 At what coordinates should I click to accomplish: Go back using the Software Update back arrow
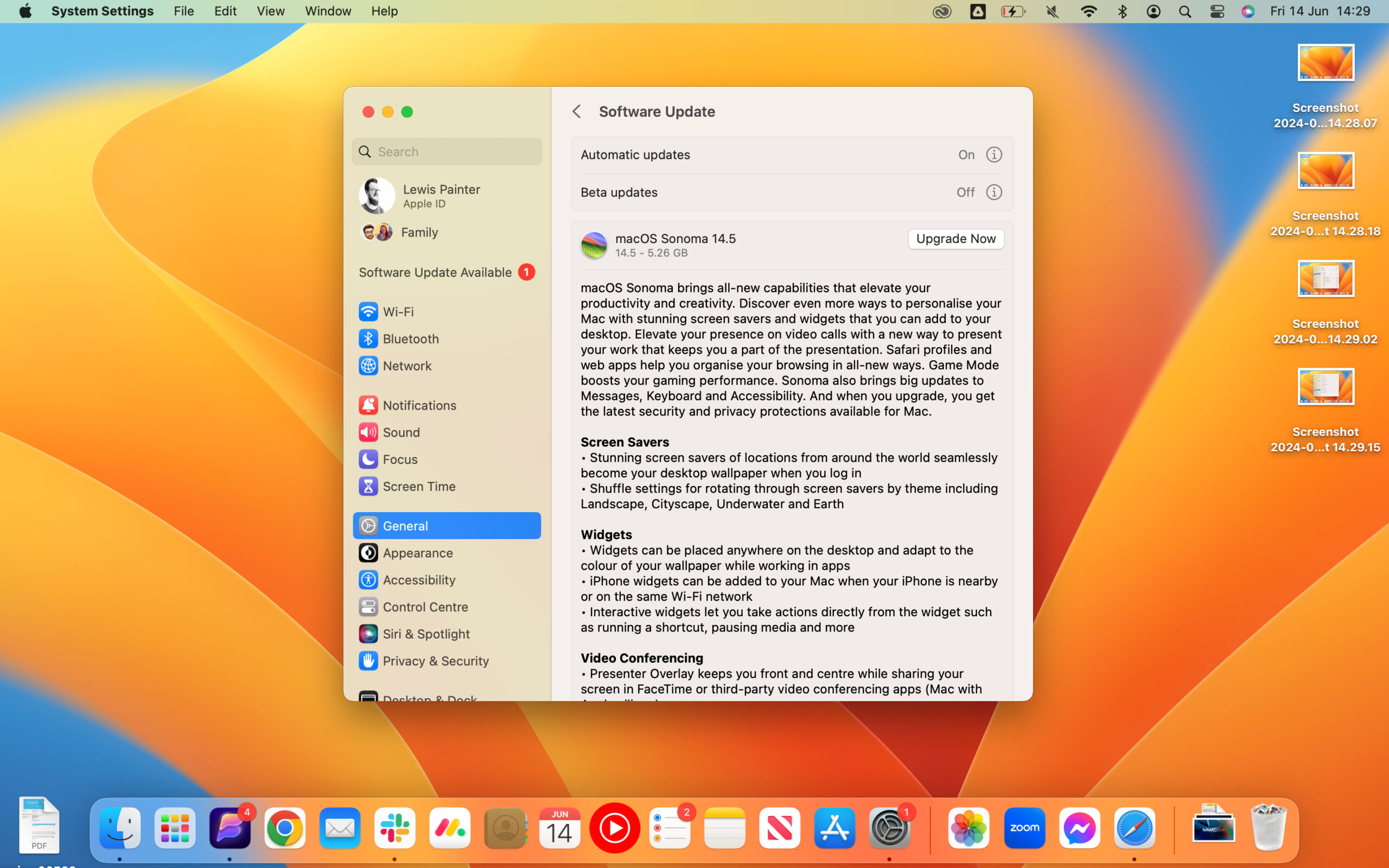click(577, 111)
